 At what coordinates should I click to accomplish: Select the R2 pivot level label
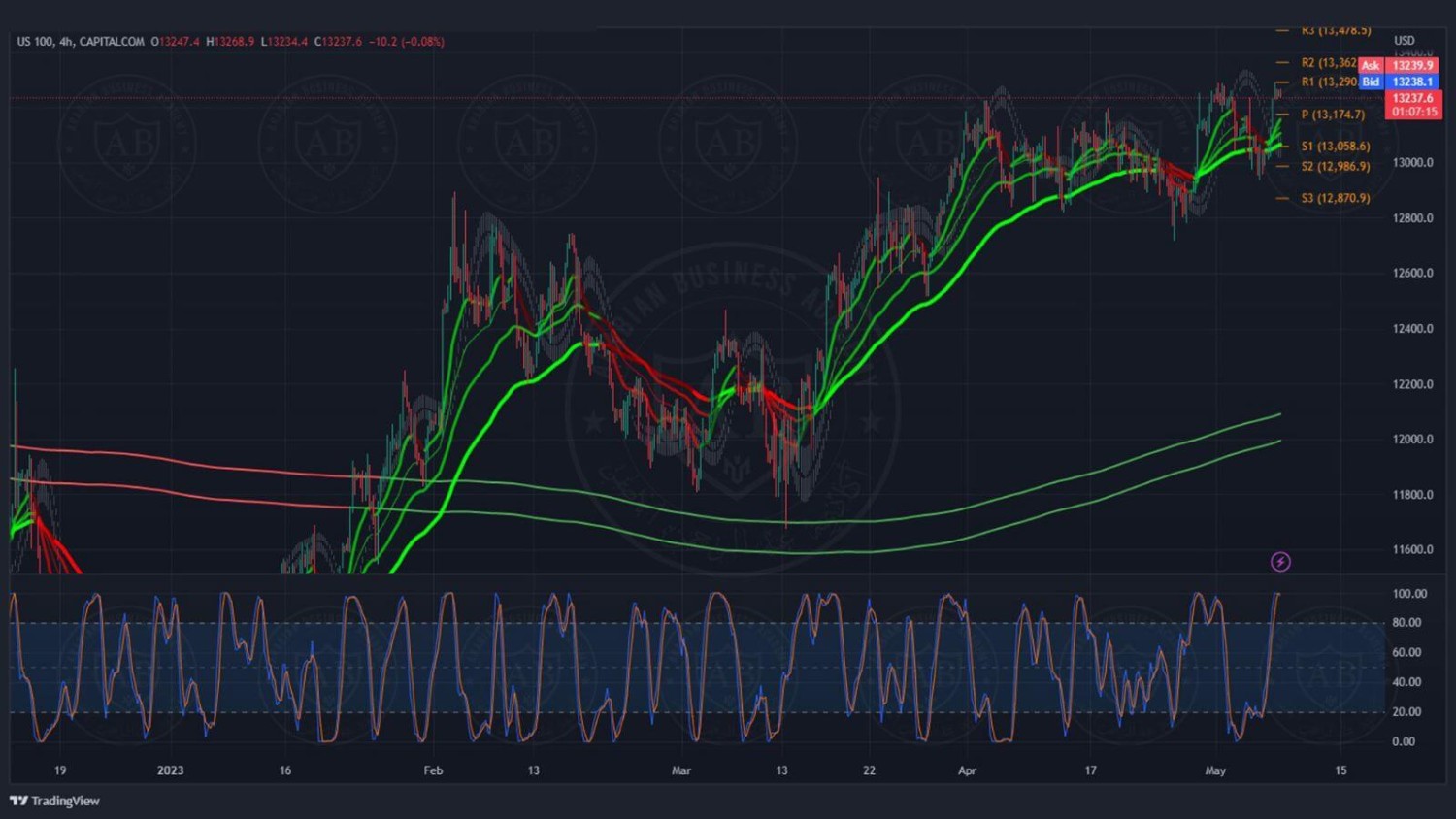1328,63
